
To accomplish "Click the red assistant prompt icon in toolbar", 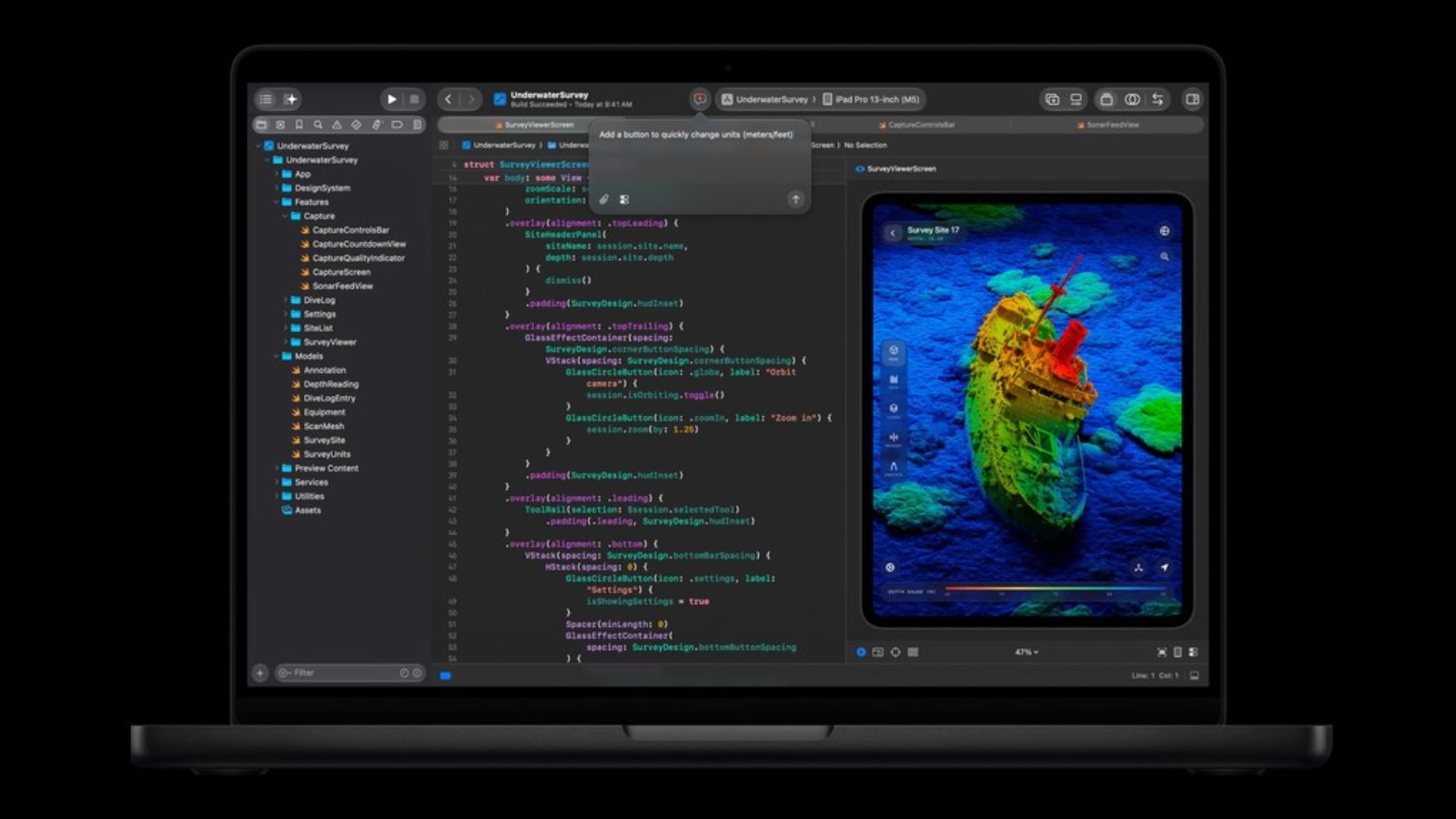I will 700,99.
